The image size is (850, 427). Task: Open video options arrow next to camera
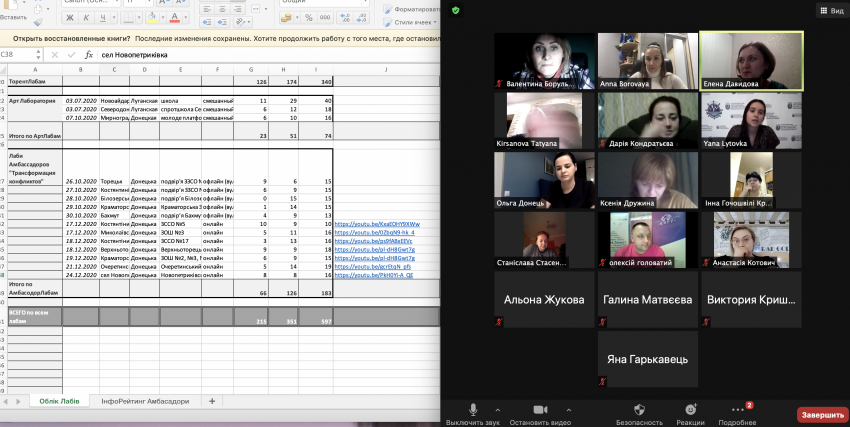click(568, 410)
